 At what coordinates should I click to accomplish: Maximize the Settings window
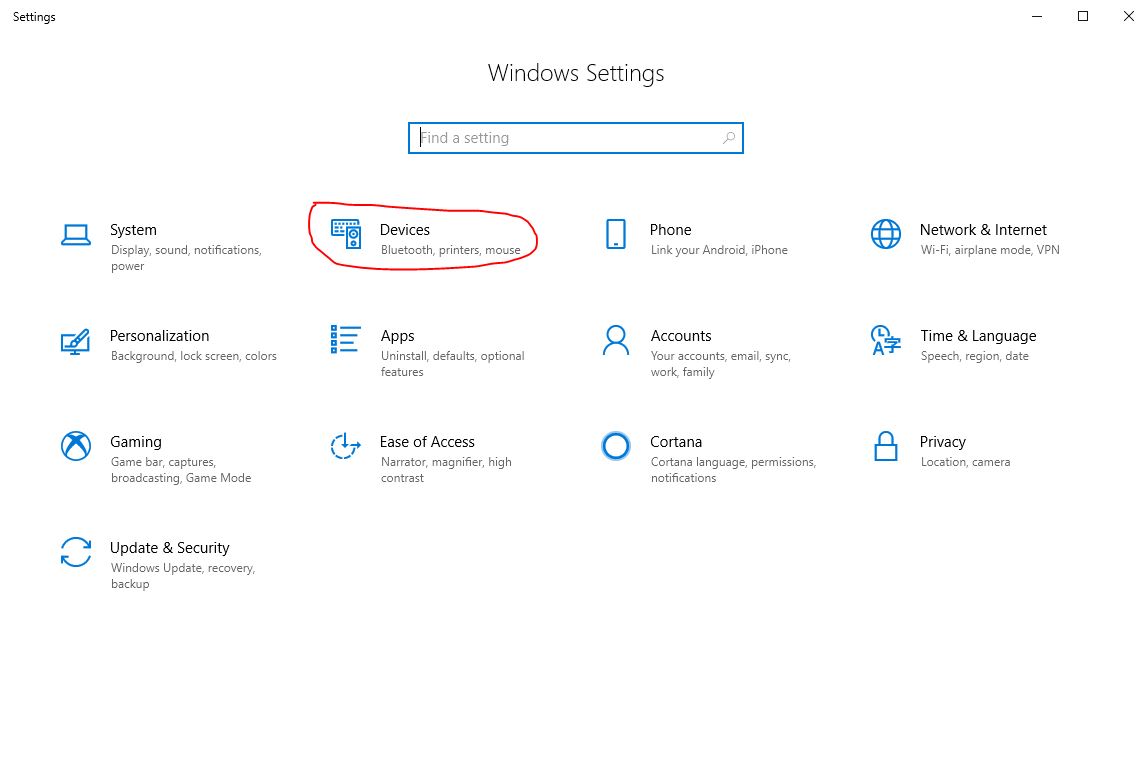click(x=1083, y=16)
